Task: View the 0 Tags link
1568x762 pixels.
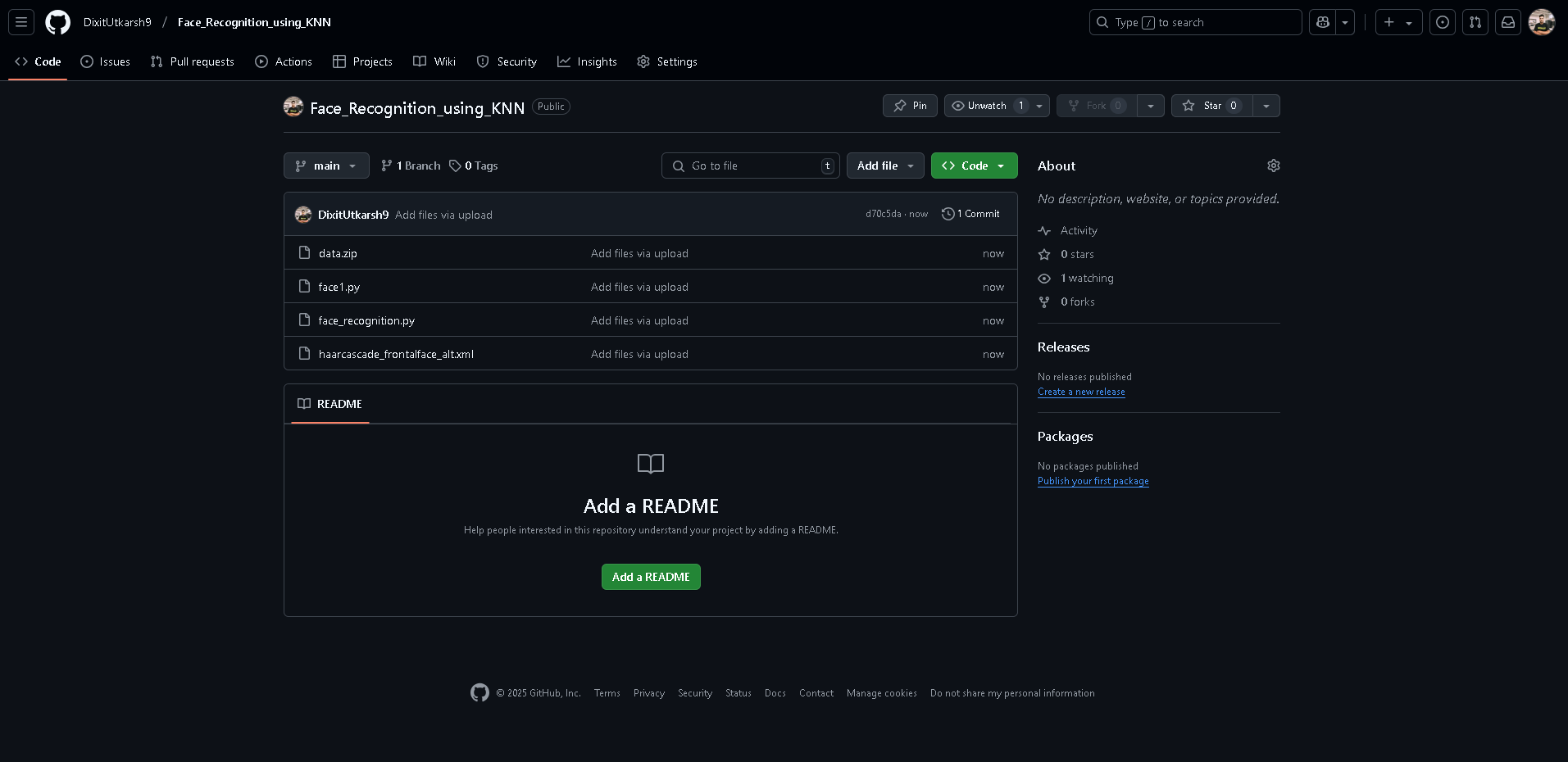Action: coord(474,166)
